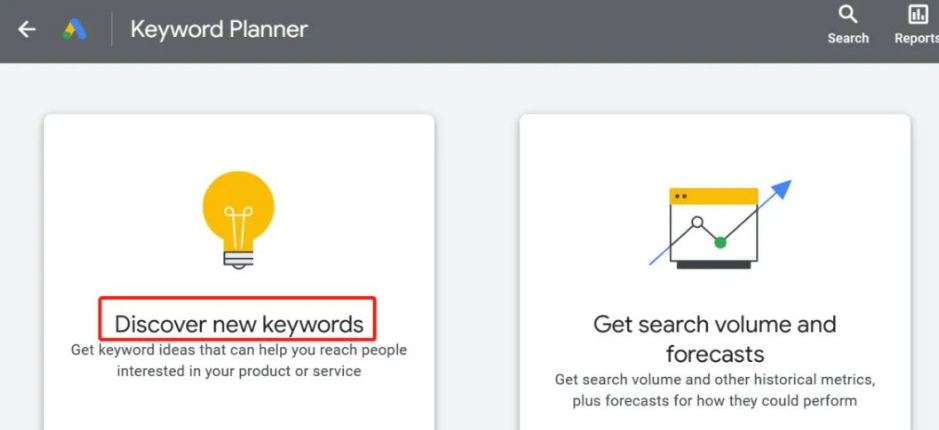Image resolution: width=939 pixels, height=430 pixels.
Task: Click the Google Ads logo
Action: click(75, 29)
